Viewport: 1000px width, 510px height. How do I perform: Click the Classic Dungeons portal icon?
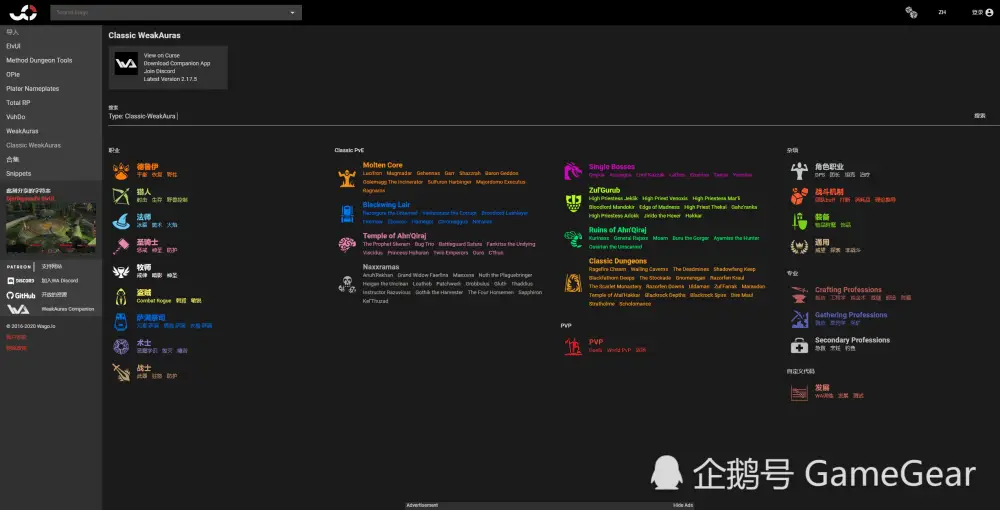click(x=573, y=282)
